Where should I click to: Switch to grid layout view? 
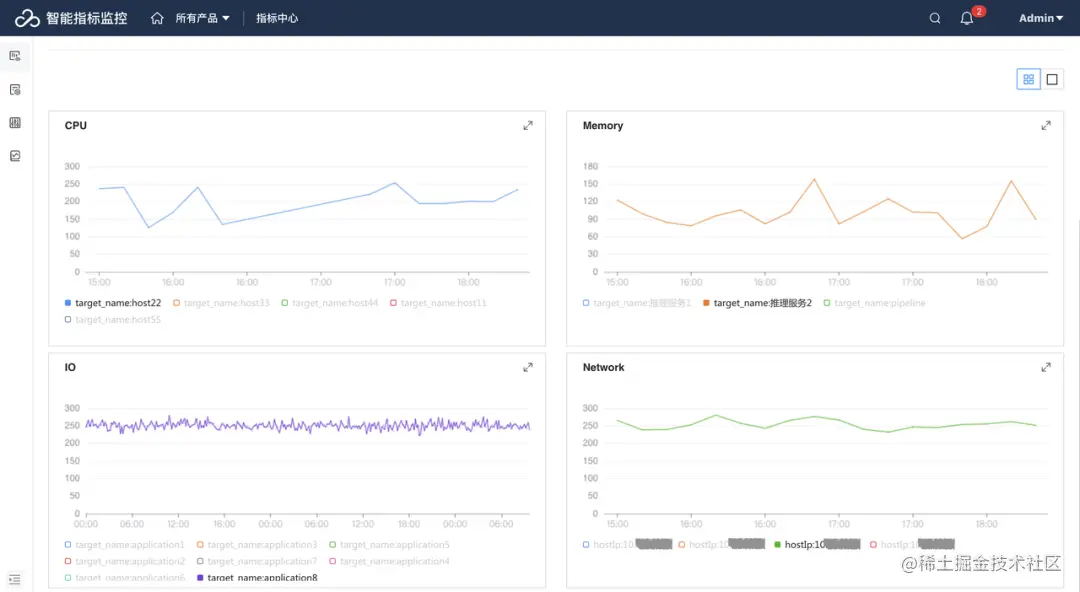(1028, 79)
